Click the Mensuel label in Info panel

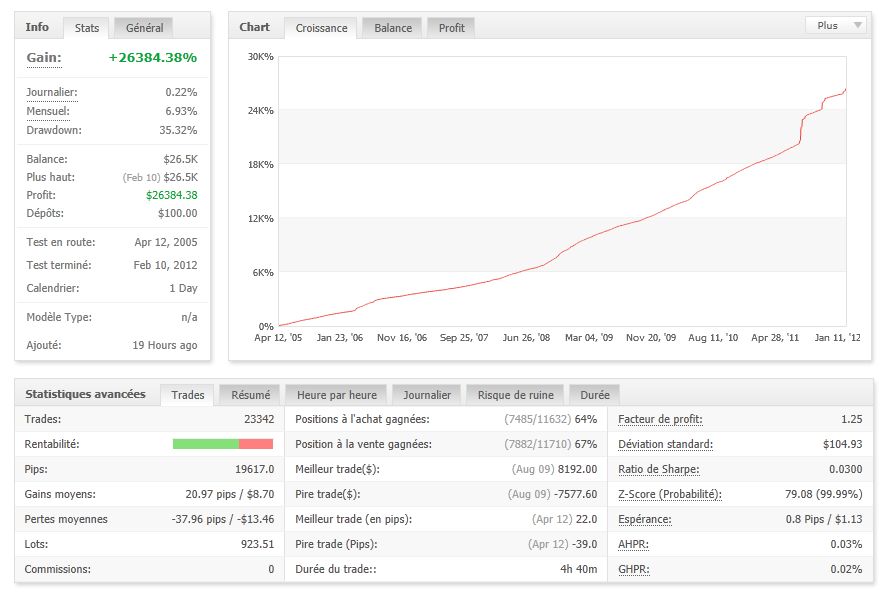(x=48, y=111)
